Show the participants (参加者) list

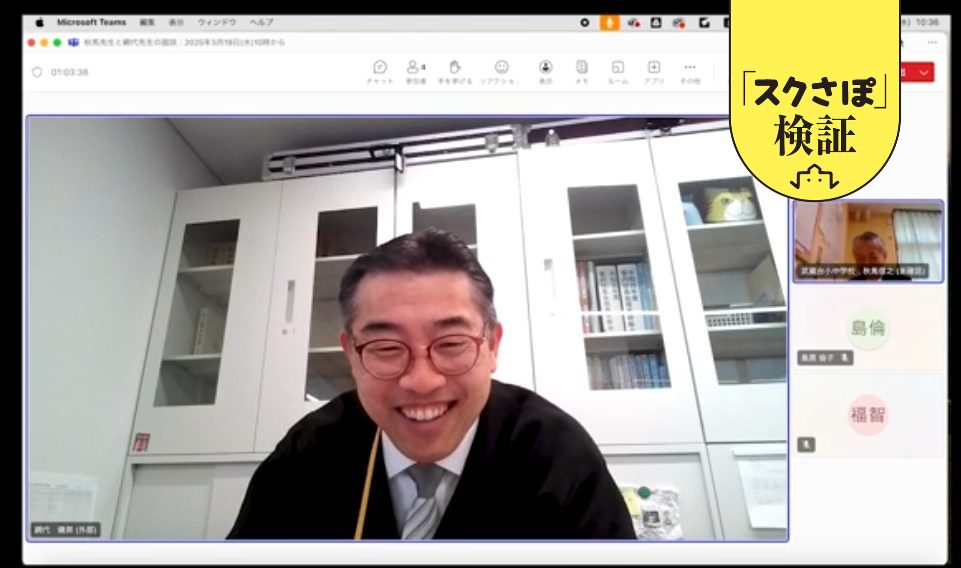coord(415,71)
